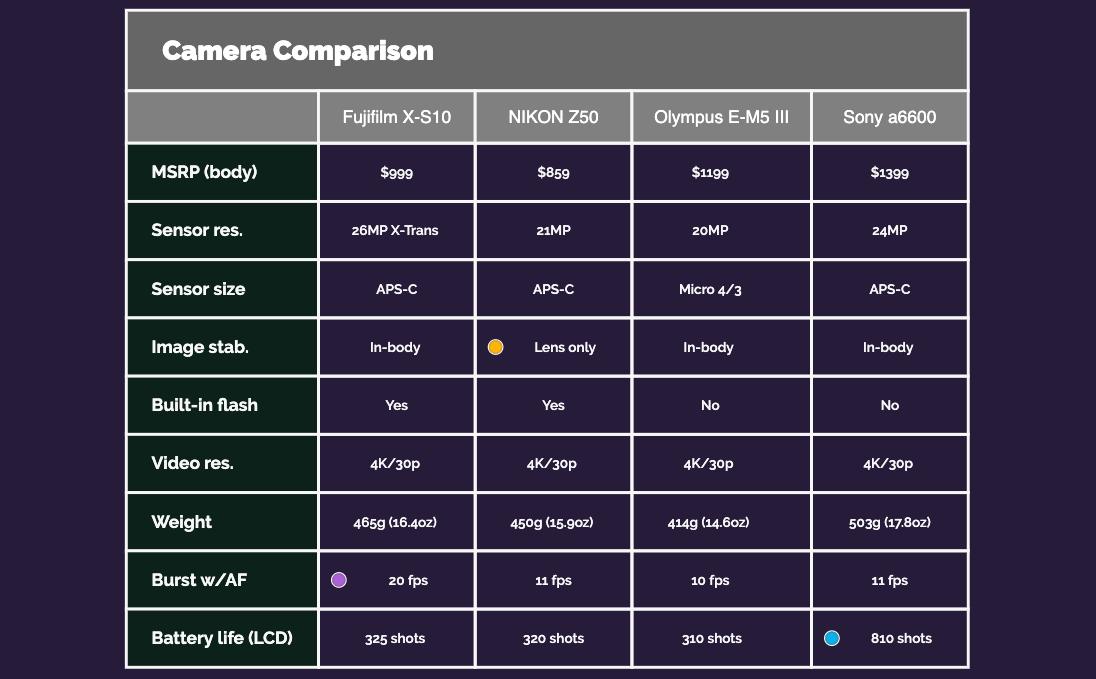Image resolution: width=1096 pixels, height=679 pixels.
Task: Click the purple dot beside 20 fps
Action: [x=339, y=580]
